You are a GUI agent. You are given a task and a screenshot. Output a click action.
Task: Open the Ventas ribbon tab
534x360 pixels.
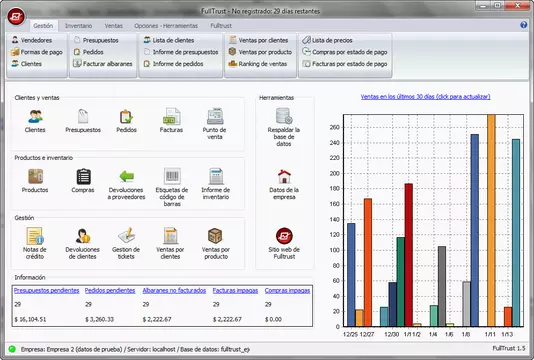tap(113, 26)
